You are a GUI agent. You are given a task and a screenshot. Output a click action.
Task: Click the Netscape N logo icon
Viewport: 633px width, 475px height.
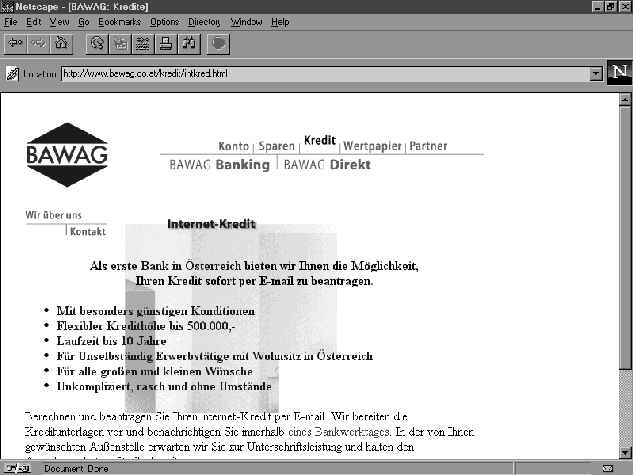pos(620,73)
